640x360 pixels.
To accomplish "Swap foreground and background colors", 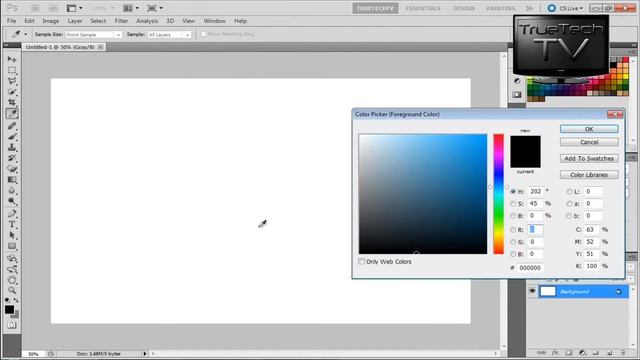I will pos(16,300).
